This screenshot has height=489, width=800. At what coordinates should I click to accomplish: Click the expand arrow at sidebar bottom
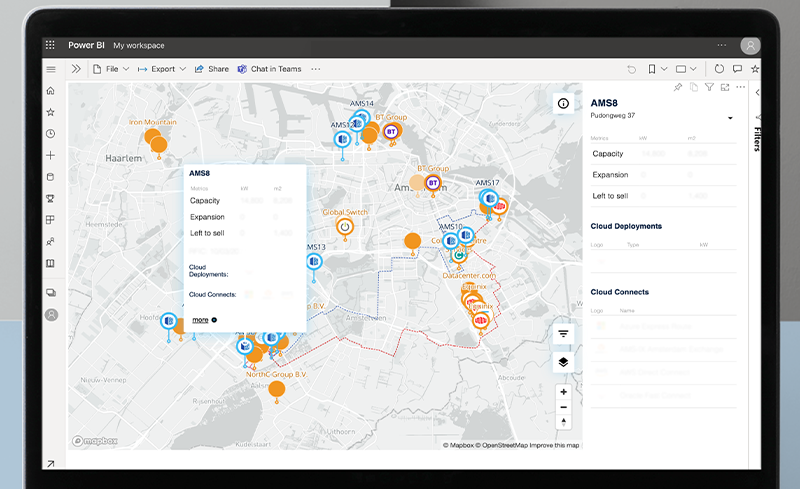coord(51,463)
